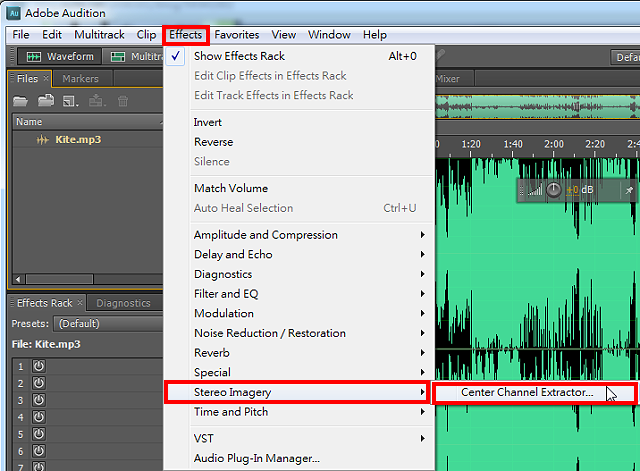This screenshot has width=640, height=471.
Task: Expand Diagnostics submenu in Effects menu
Action: [299, 274]
